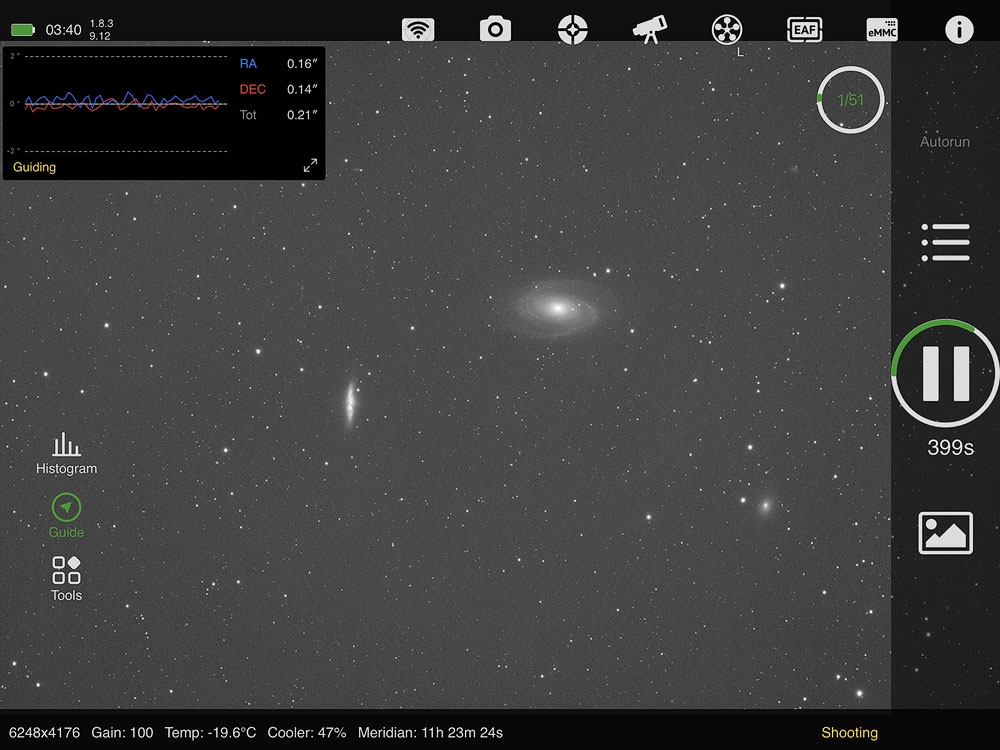Click the Tot error value 0.21"
Viewport: 1000px width, 750px height.
(x=302, y=115)
